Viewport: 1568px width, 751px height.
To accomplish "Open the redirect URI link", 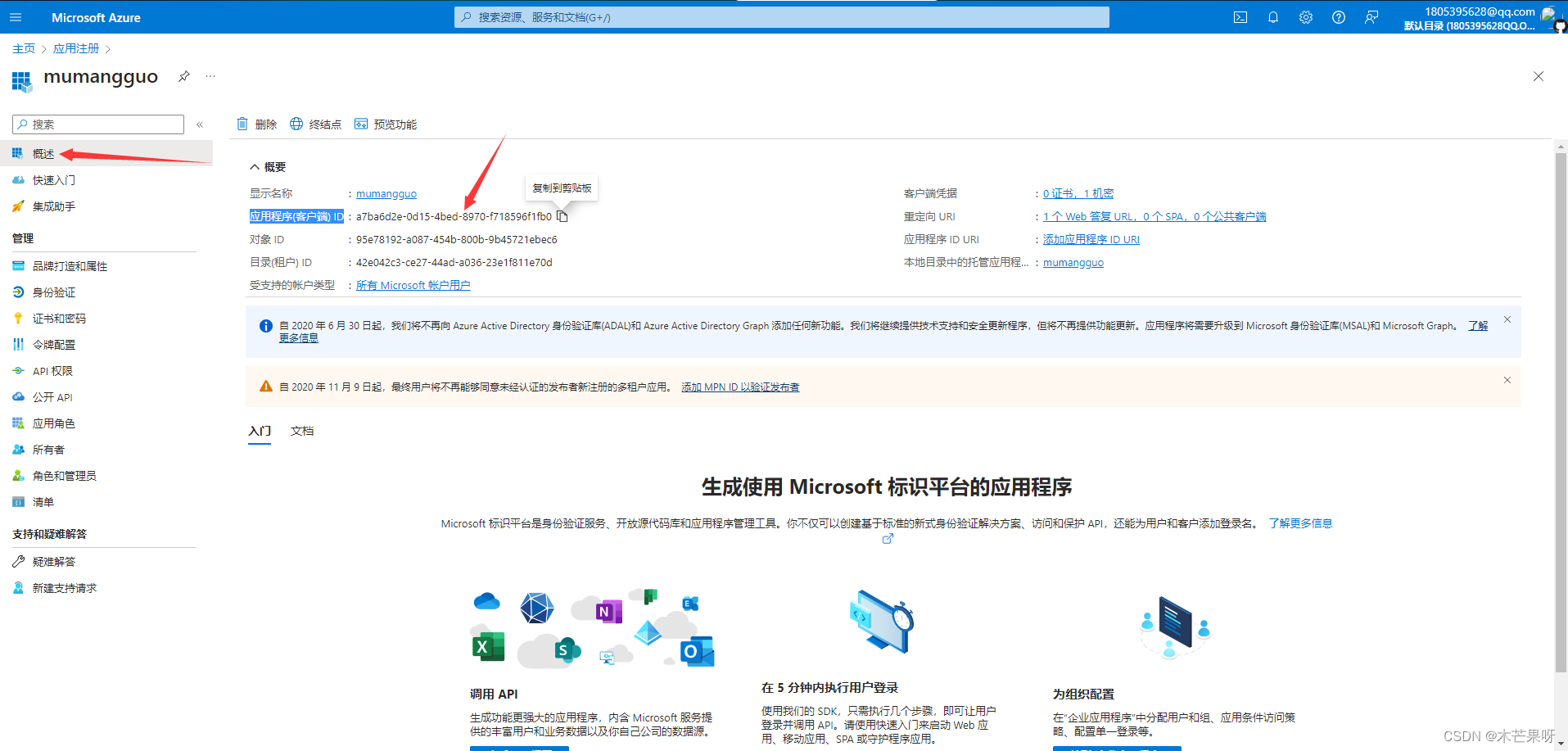I will [x=1155, y=217].
